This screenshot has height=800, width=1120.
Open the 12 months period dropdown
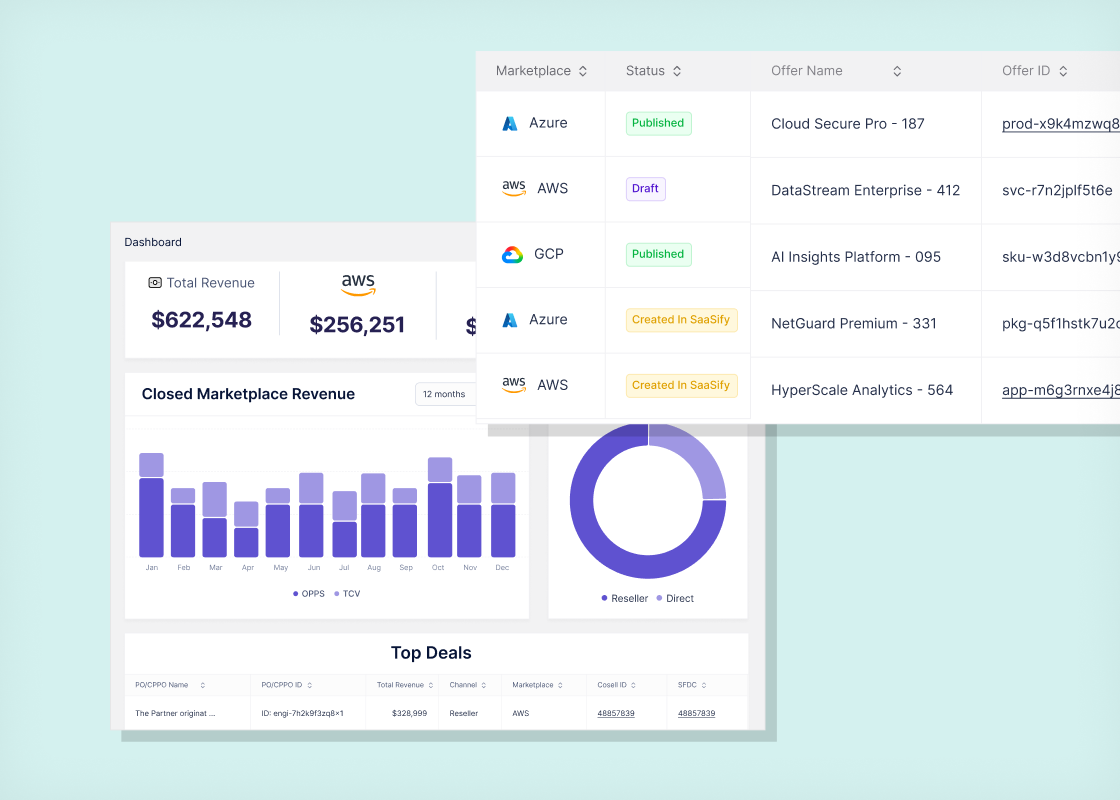445,394
